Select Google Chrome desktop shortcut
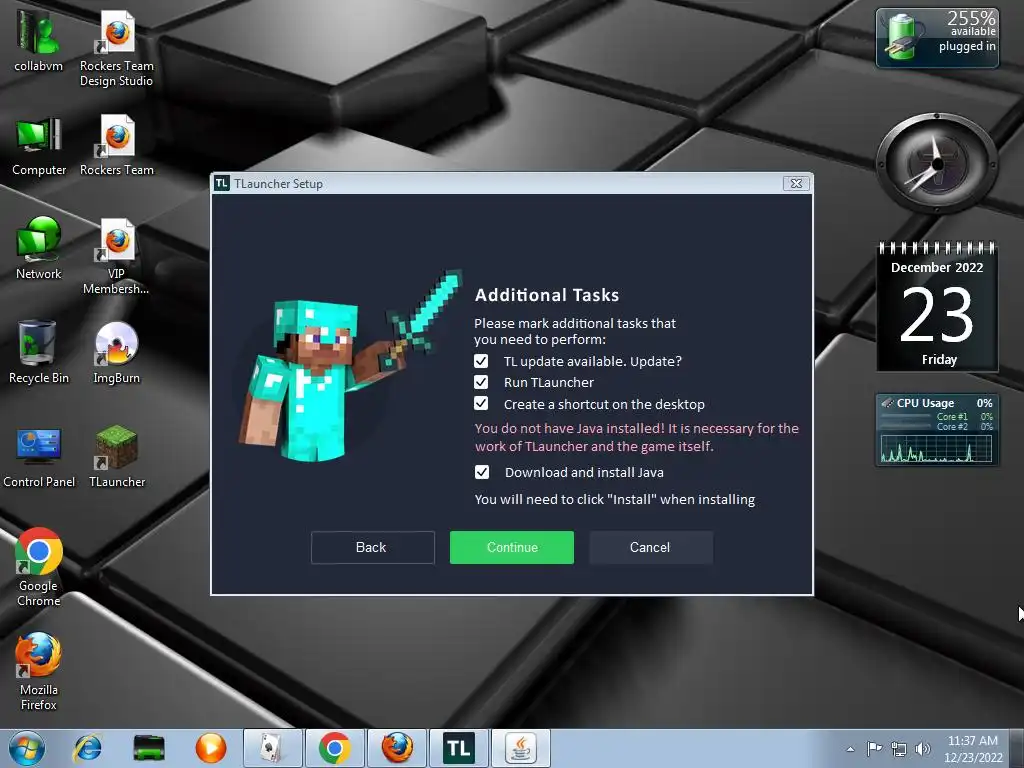The image size is (1024, 768). 39,567
